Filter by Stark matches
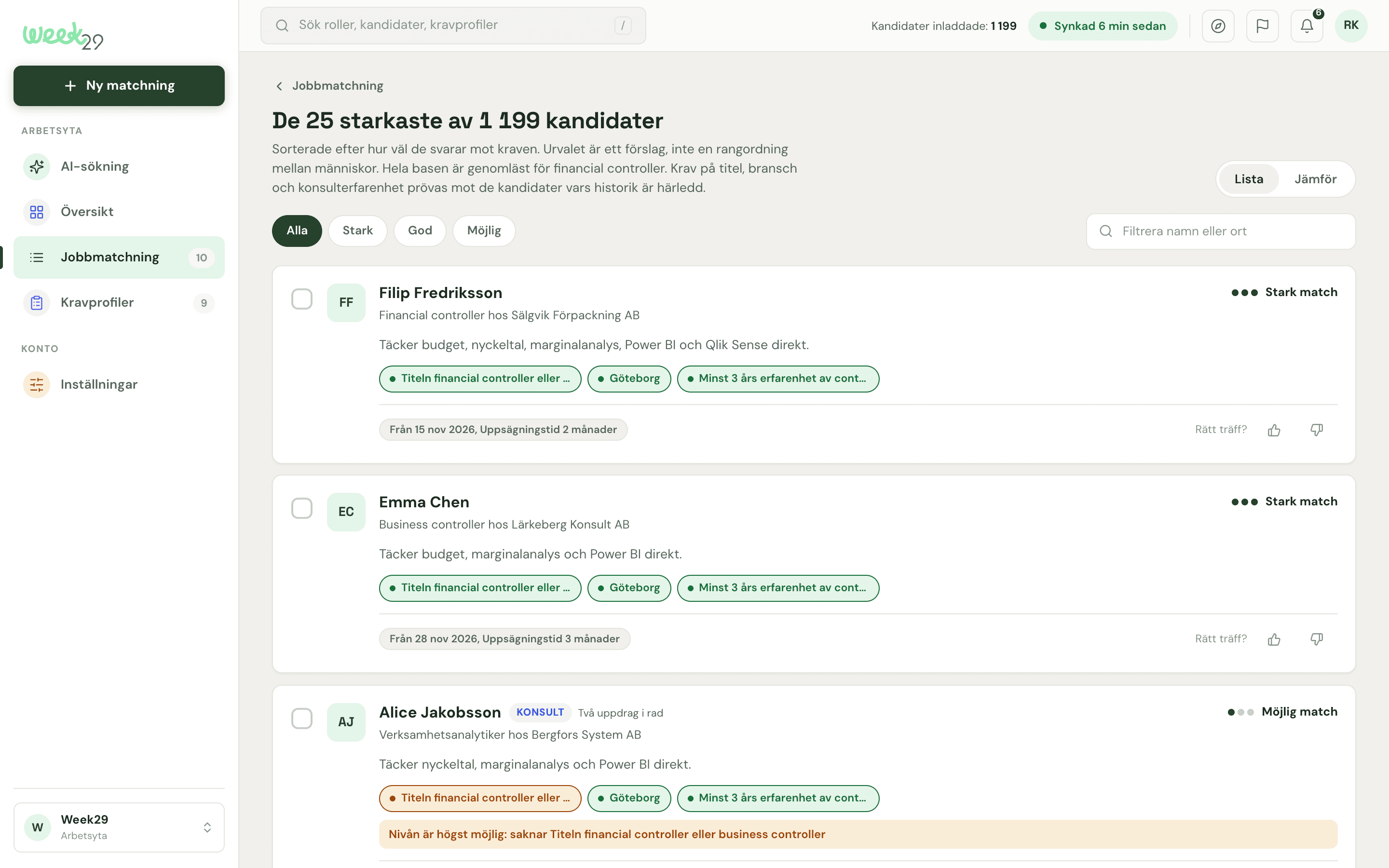Screen dimensions: 1389x868 357,231
